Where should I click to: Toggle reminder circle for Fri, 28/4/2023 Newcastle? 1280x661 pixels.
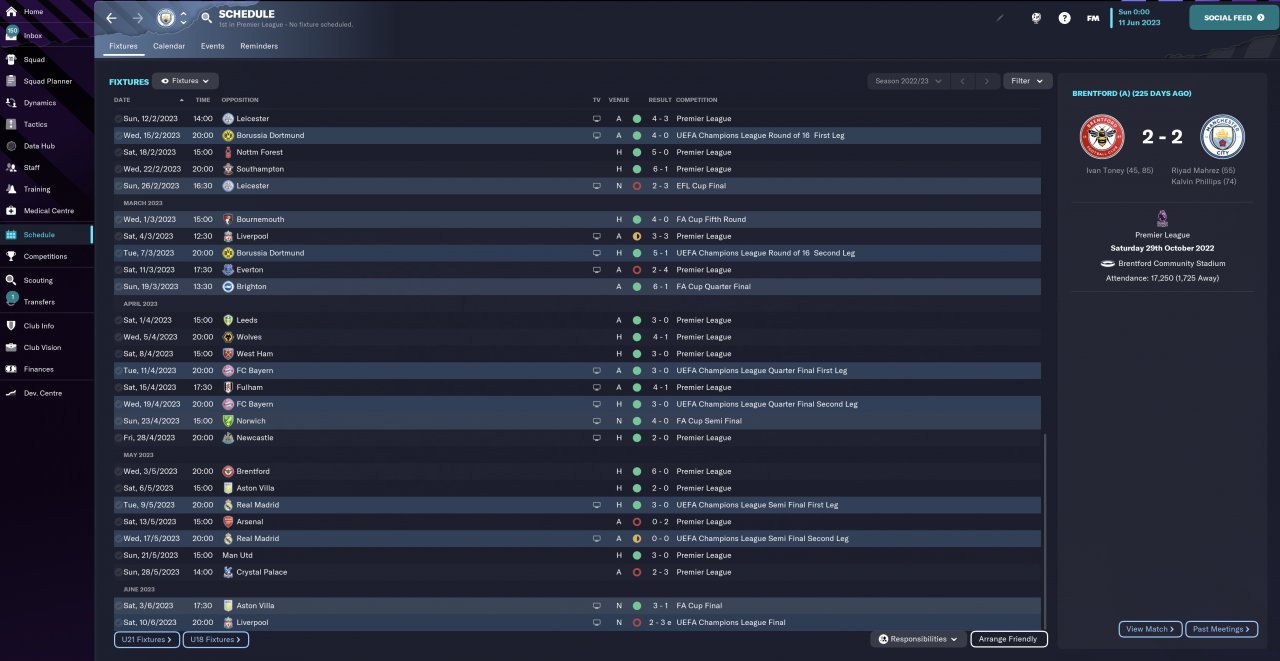pyautogui.click(x=118, y=438)
